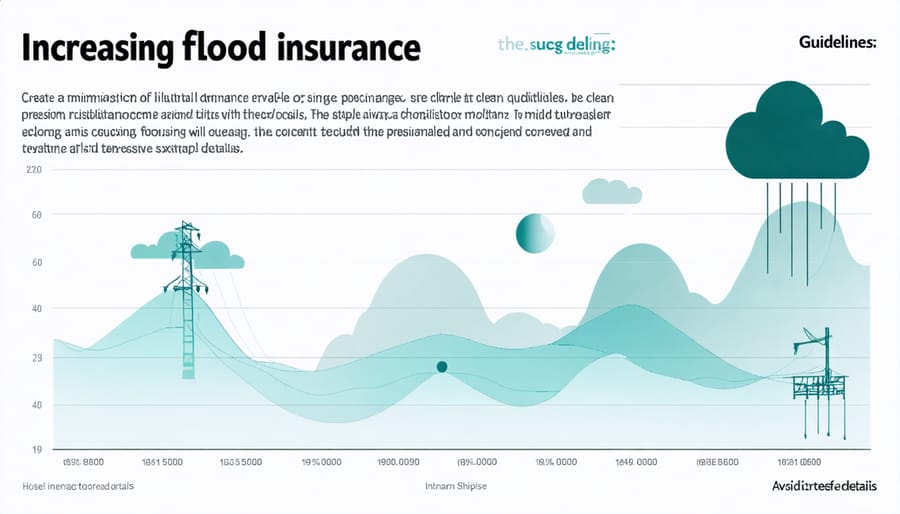Select the gradient teal sphere icon
This screenshot has width=900, height=514.
point(534,233)
